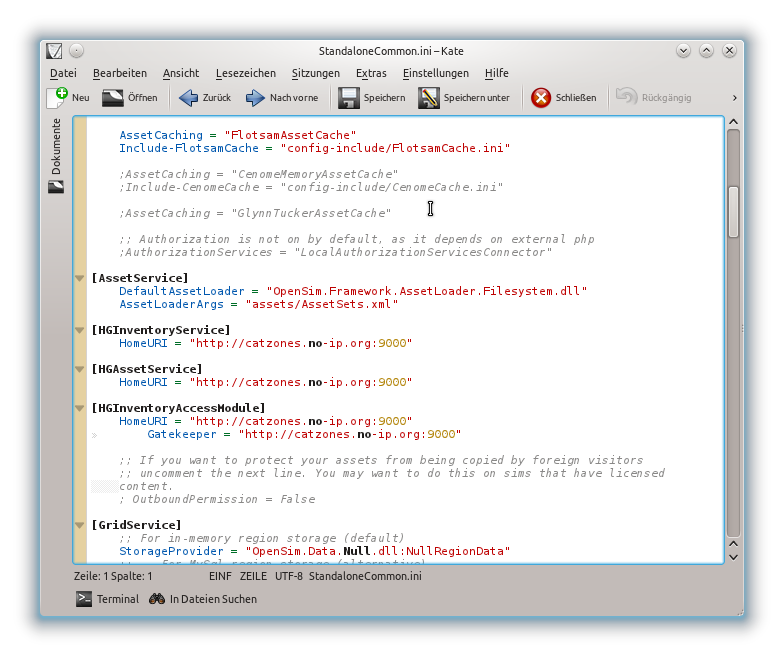
Task: Click the round pin button in the title bar
Action: tap(76, 50)
